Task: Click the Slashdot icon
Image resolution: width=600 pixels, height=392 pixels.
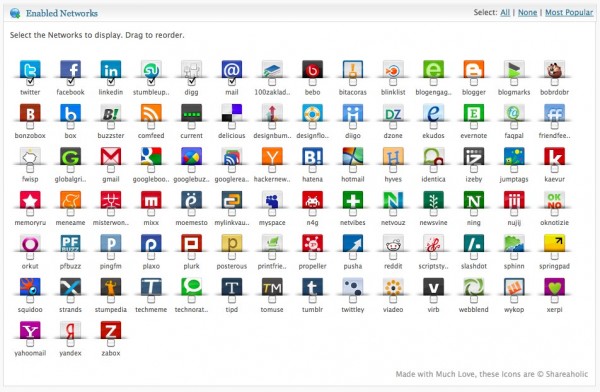Action: pyautogui.click(x=474, y=243)
